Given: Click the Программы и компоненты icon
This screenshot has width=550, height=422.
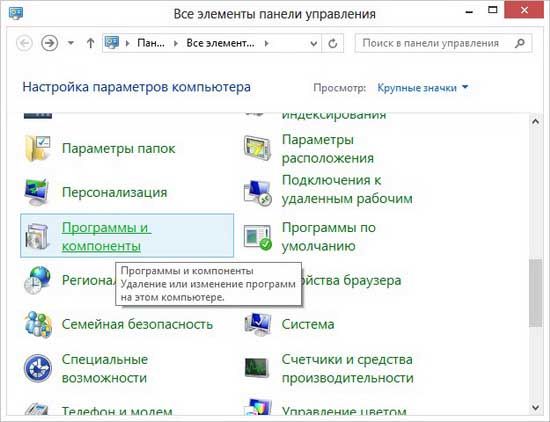Looking at the screenshot, I should point(37,236).
